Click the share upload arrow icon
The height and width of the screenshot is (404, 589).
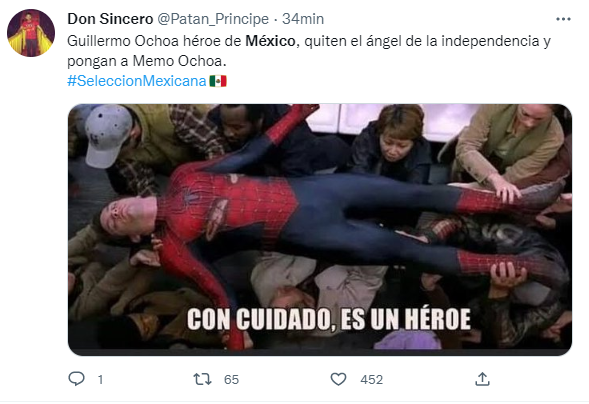(482, 379)
